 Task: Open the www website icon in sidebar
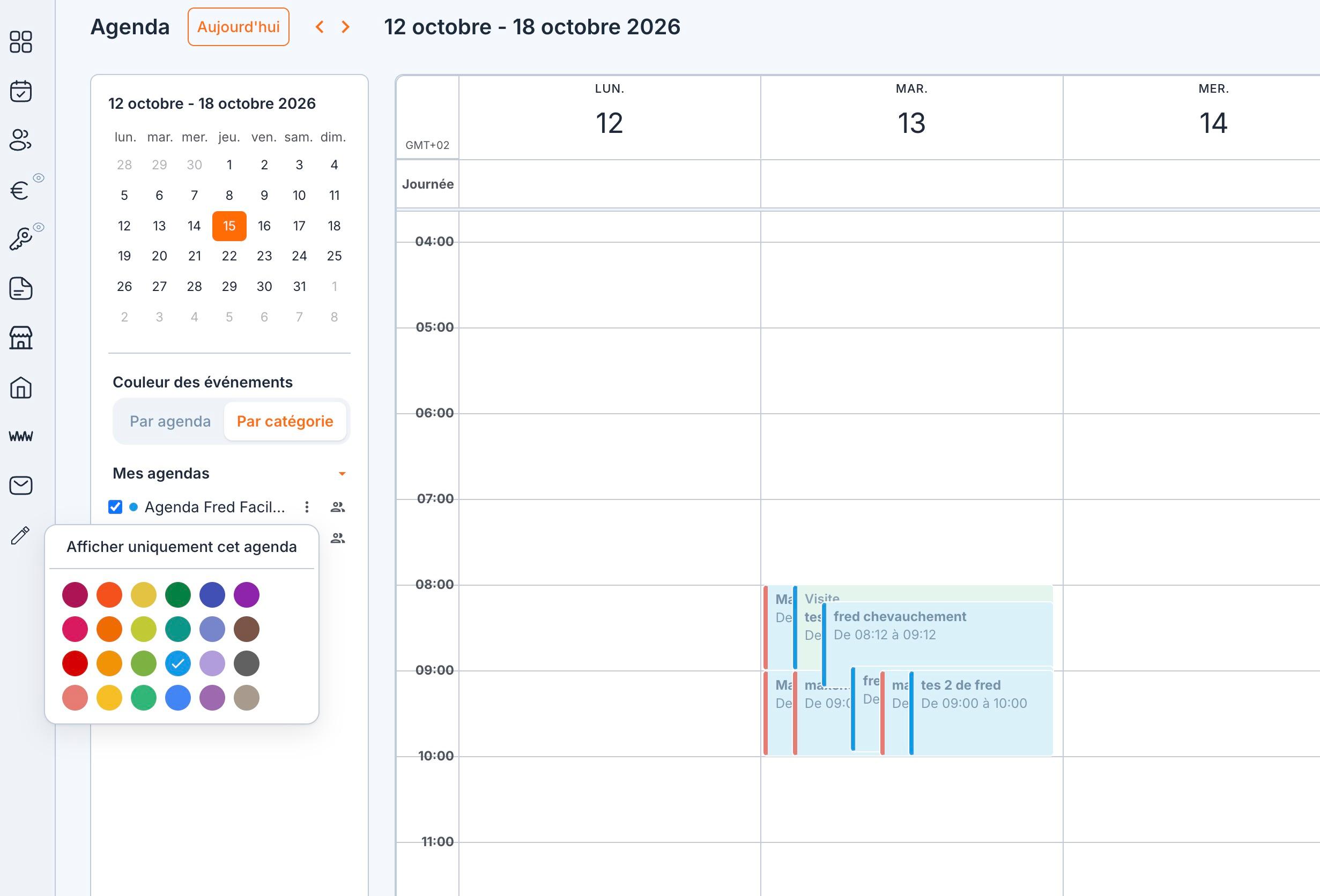(21, 436)
